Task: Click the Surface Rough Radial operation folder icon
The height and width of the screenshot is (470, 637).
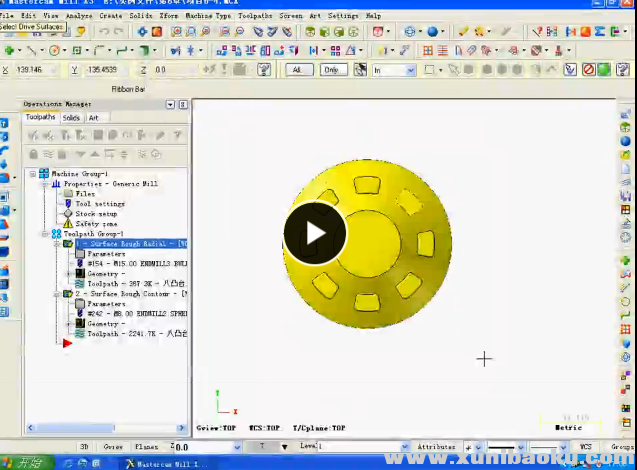Action: click(67, 244)
